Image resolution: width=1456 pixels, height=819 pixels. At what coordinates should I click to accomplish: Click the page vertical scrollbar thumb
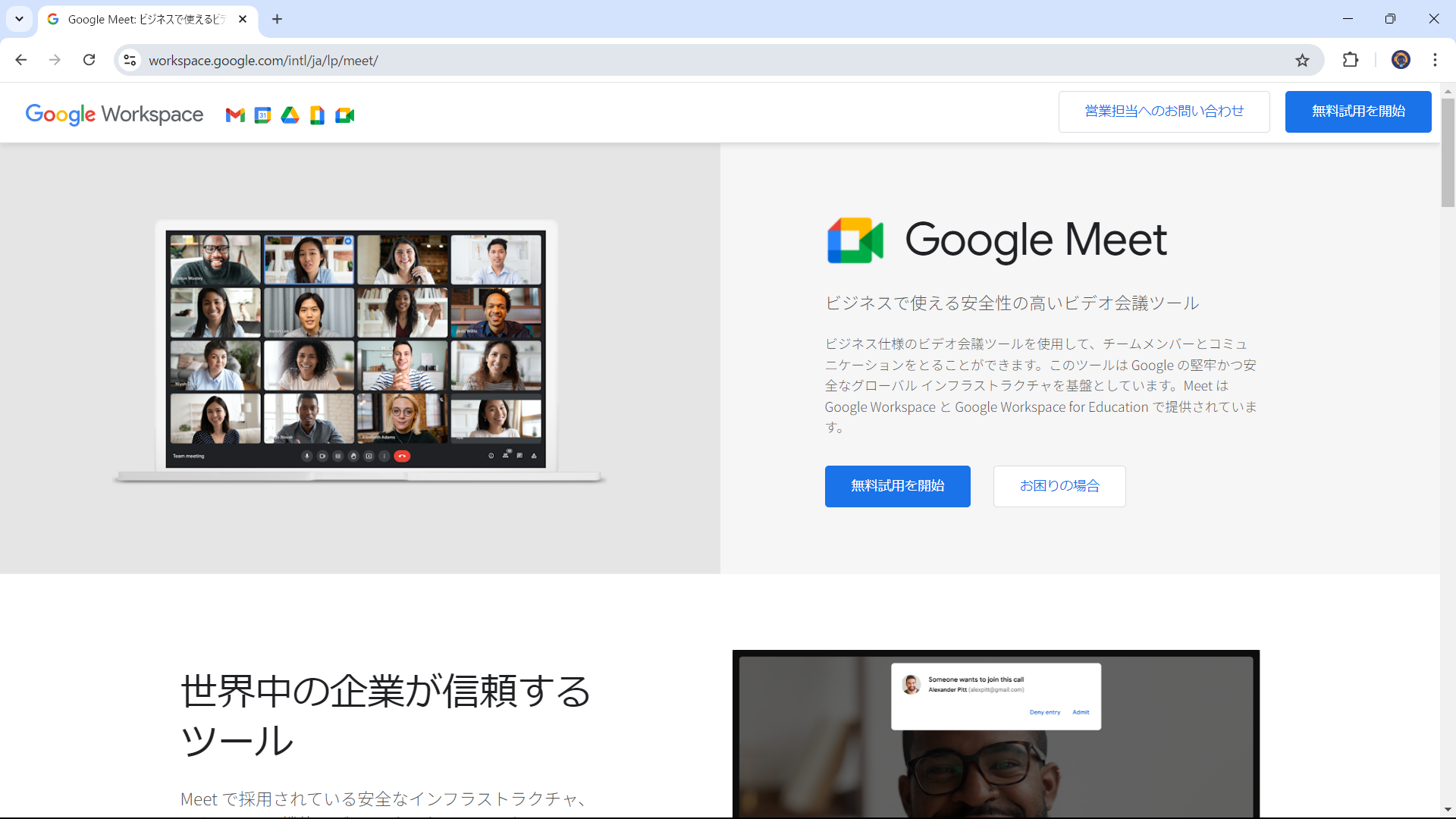pos(1448,152)
